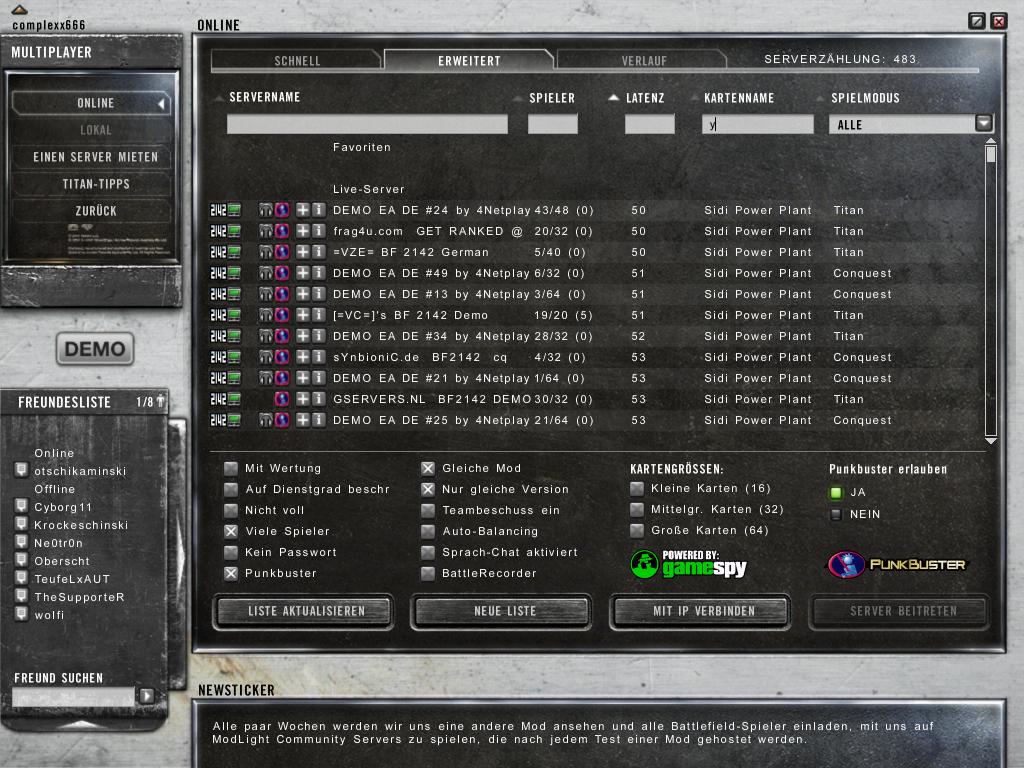The width and height of the screenshot is (1024, 768).
Task: Disable Nur gleiche Version filter
Action: coord(428,489)
